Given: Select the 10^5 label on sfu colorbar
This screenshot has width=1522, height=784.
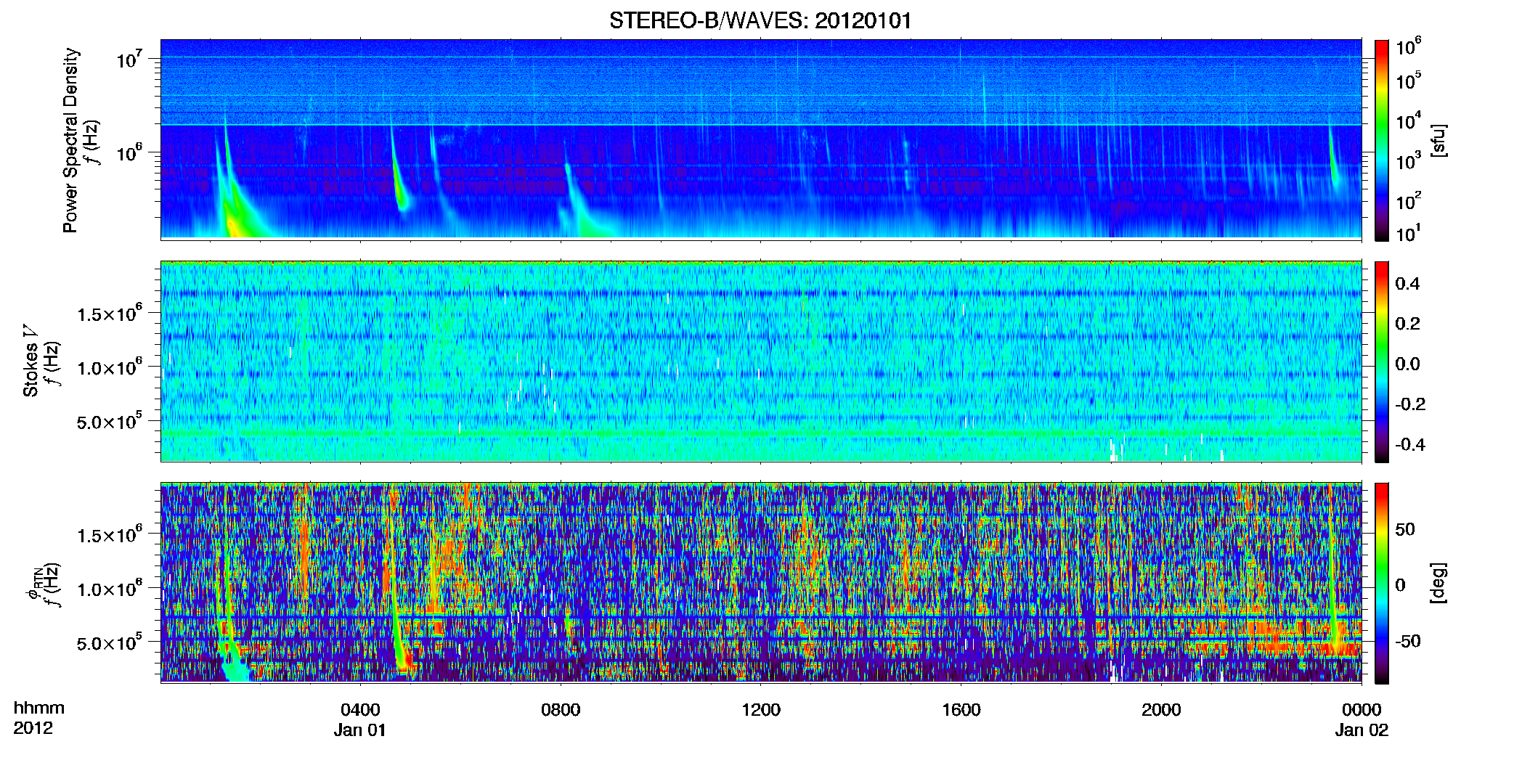Looking at the screenshot, I should 1409,81.
